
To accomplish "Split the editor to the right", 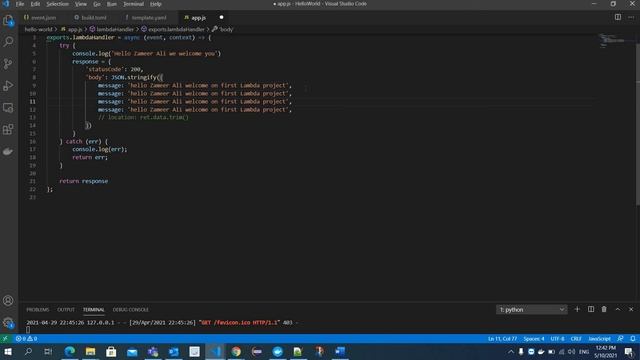I will pos(618,18).
